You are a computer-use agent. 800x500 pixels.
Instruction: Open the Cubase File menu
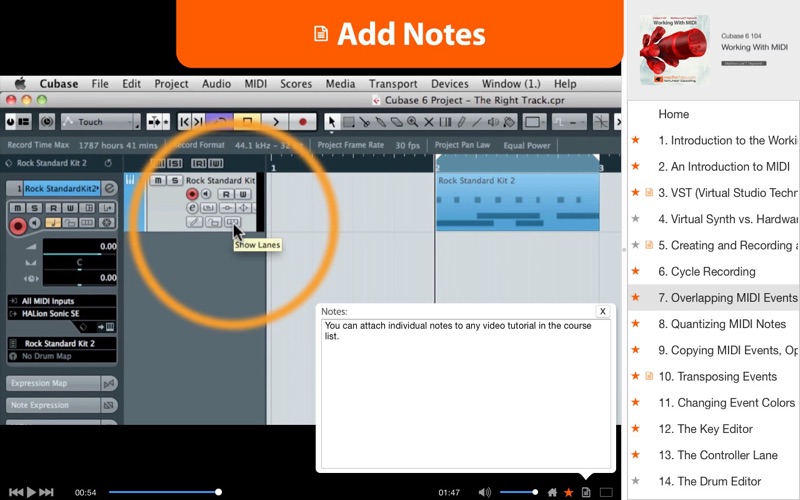(100, 84)
